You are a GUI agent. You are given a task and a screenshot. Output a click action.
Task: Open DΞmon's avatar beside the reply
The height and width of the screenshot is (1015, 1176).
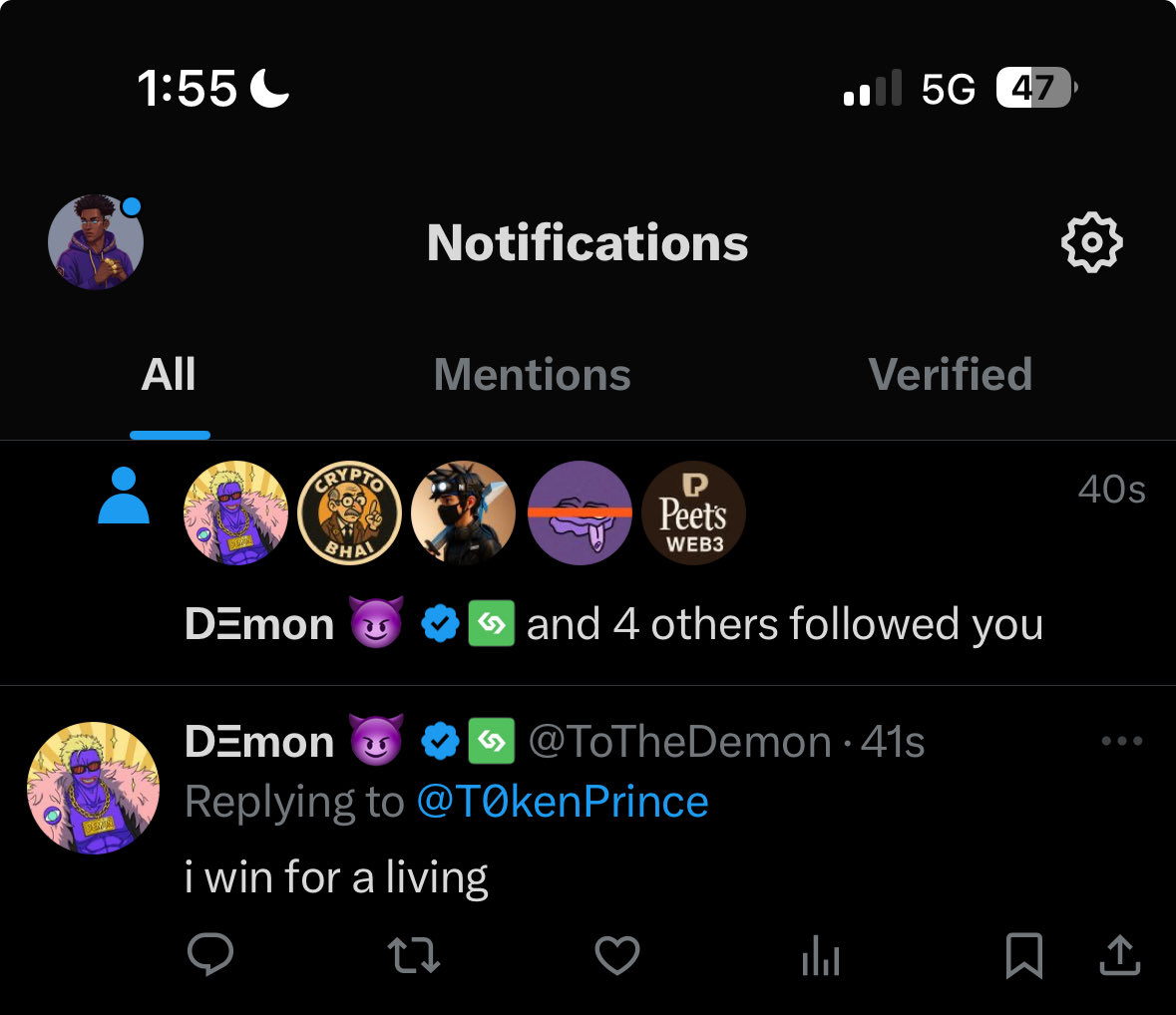click(x=94, y=788)
